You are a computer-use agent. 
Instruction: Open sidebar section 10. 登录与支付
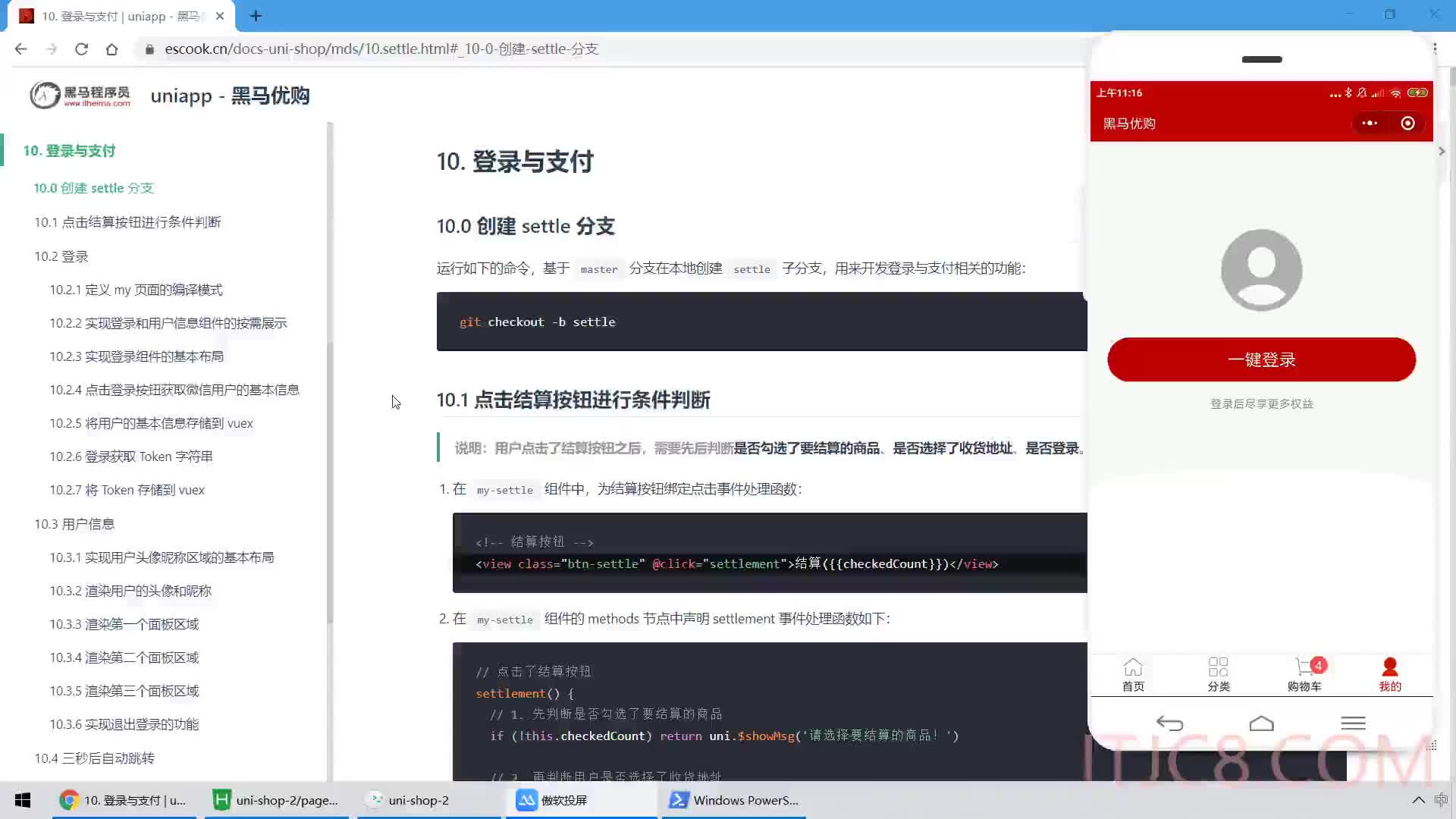pyautogui.click(x=69, y=150)
